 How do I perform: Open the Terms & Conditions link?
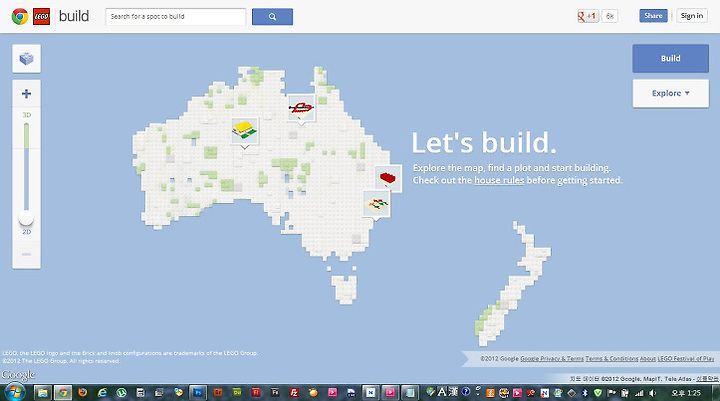point(612,358)
